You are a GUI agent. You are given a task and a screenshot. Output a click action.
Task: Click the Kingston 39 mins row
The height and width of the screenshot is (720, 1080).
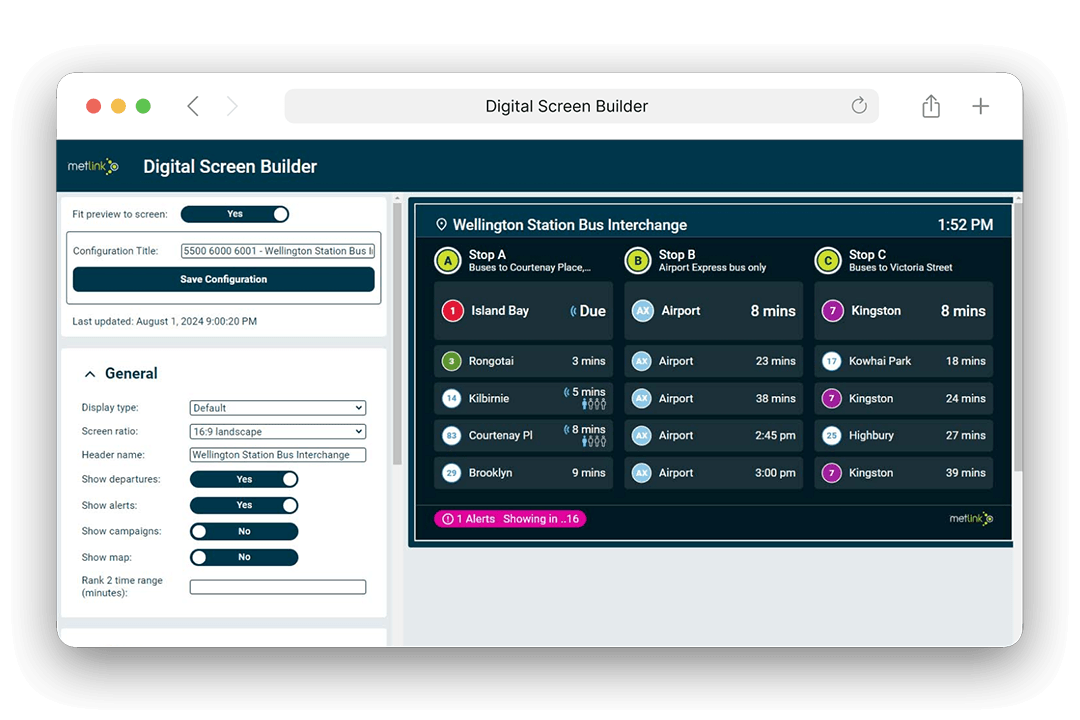(x=904, y=473)
